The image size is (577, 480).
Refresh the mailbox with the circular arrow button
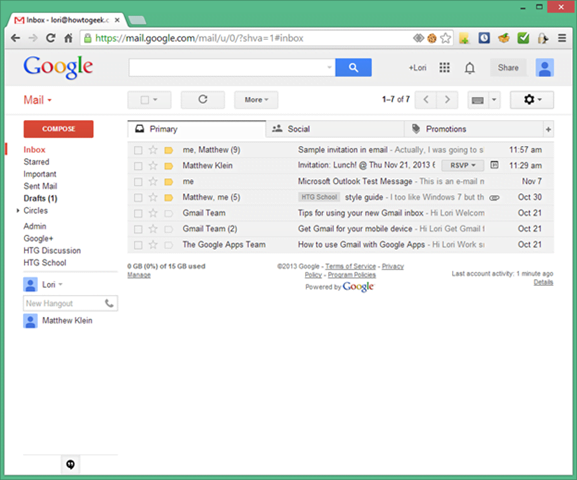pyautogui.click(x=203, y=100)
